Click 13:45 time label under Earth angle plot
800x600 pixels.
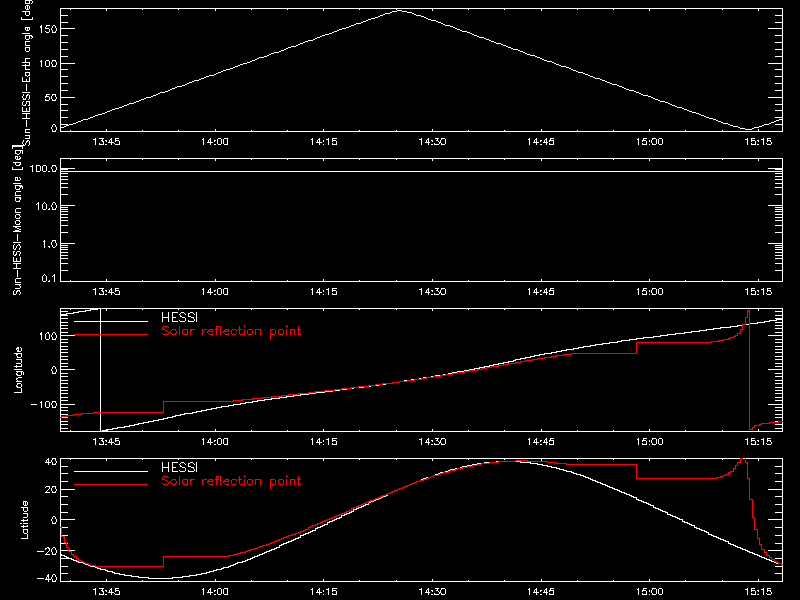(x=106, y=142)
